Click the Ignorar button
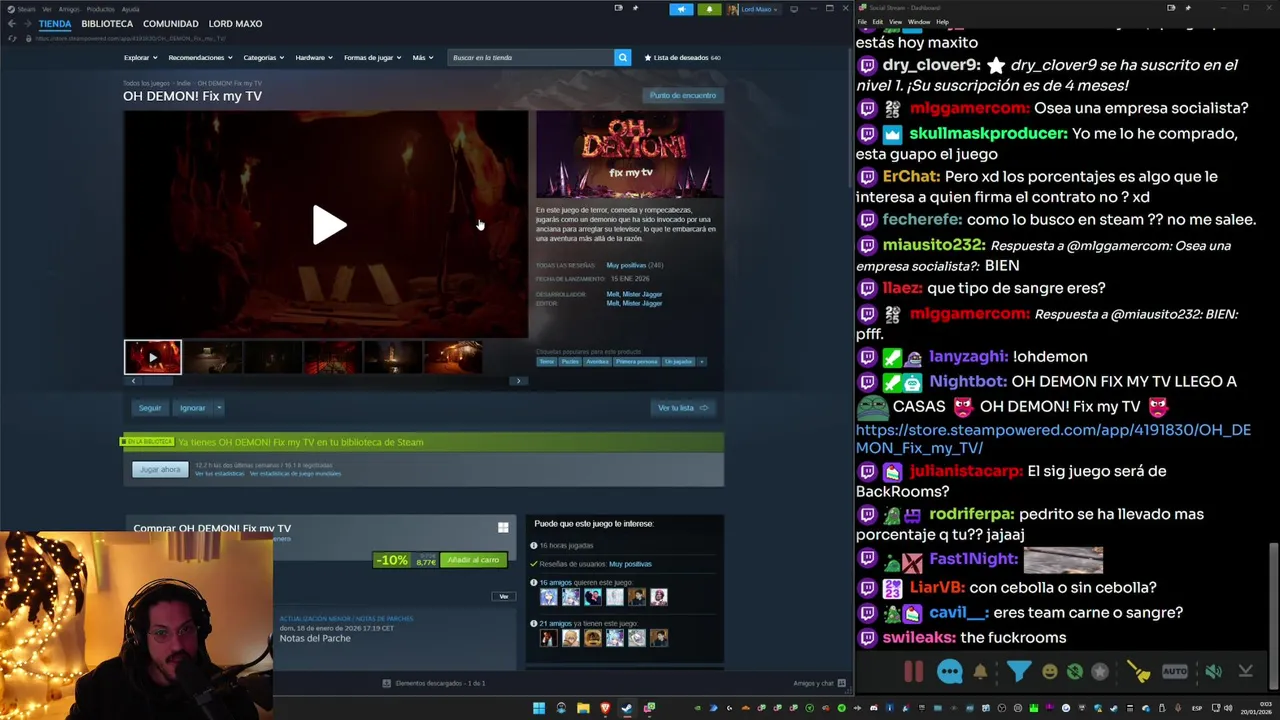 click(193, 408)
